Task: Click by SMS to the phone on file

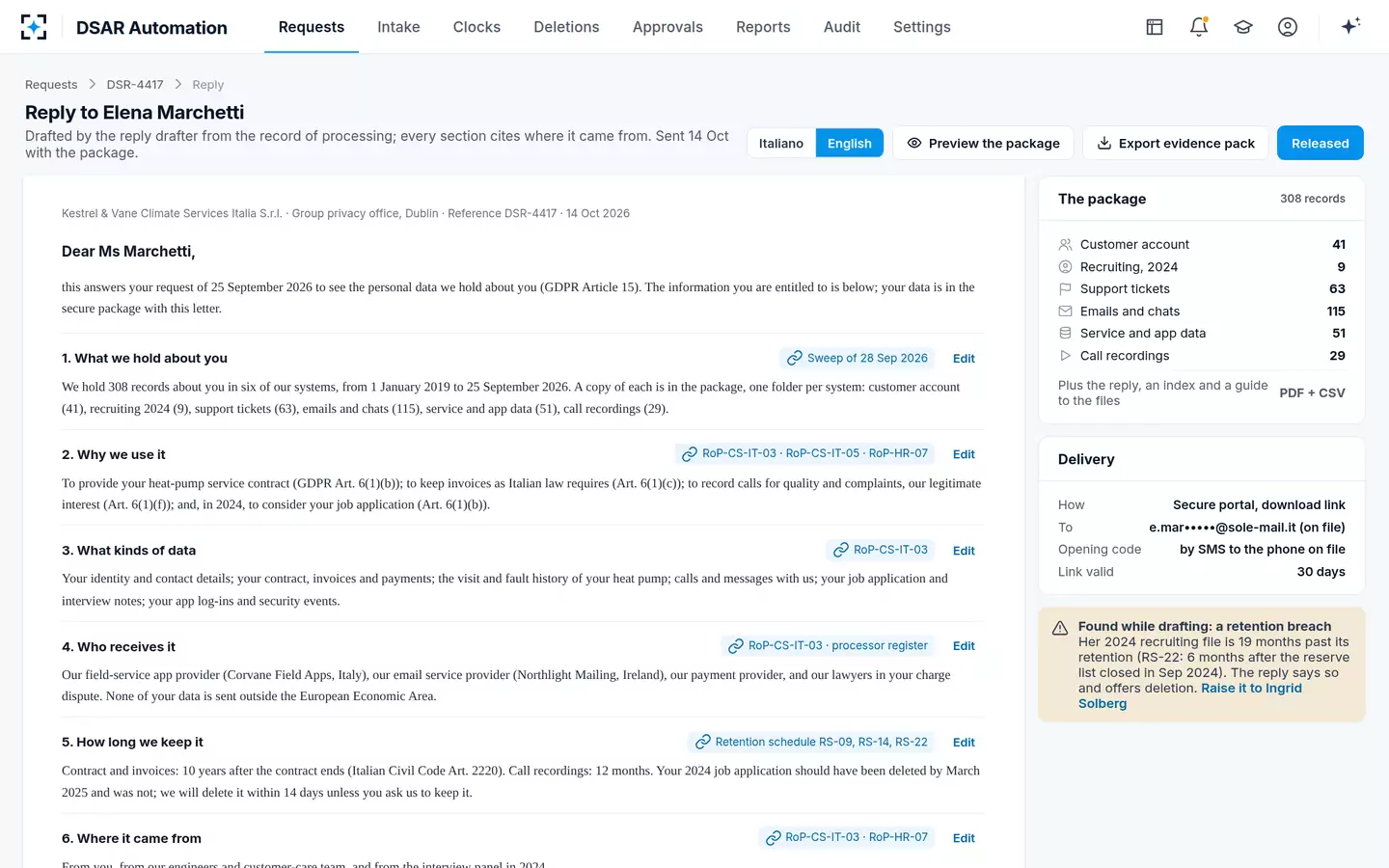Action: (1263, 550)
